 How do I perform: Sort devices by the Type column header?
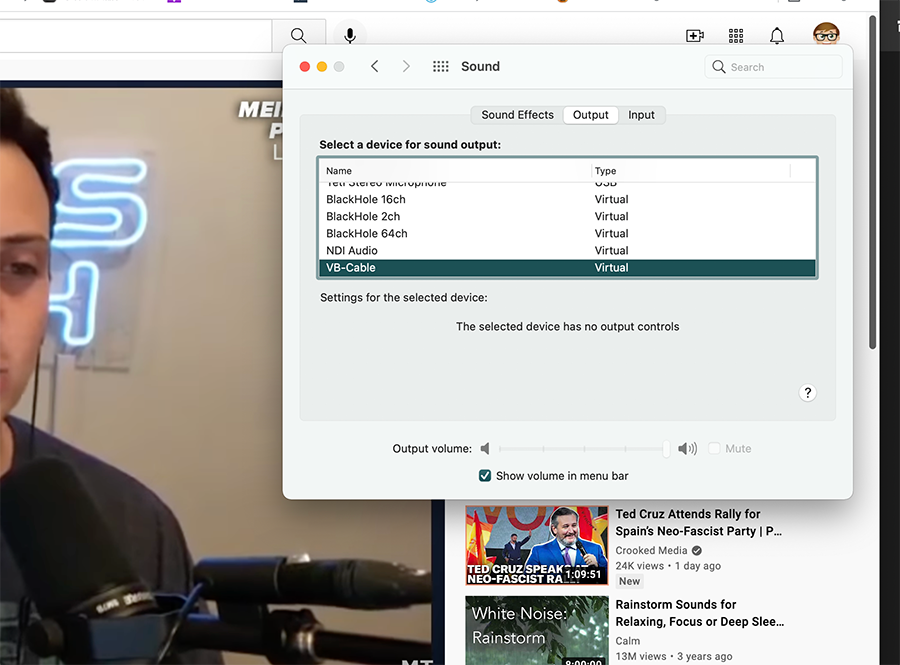[605, 170]
